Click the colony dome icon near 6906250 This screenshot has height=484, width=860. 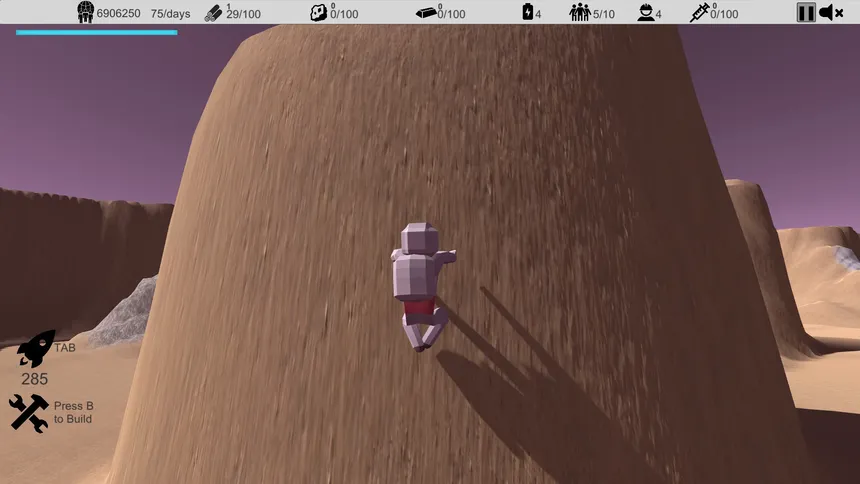[x=85, y=12]
